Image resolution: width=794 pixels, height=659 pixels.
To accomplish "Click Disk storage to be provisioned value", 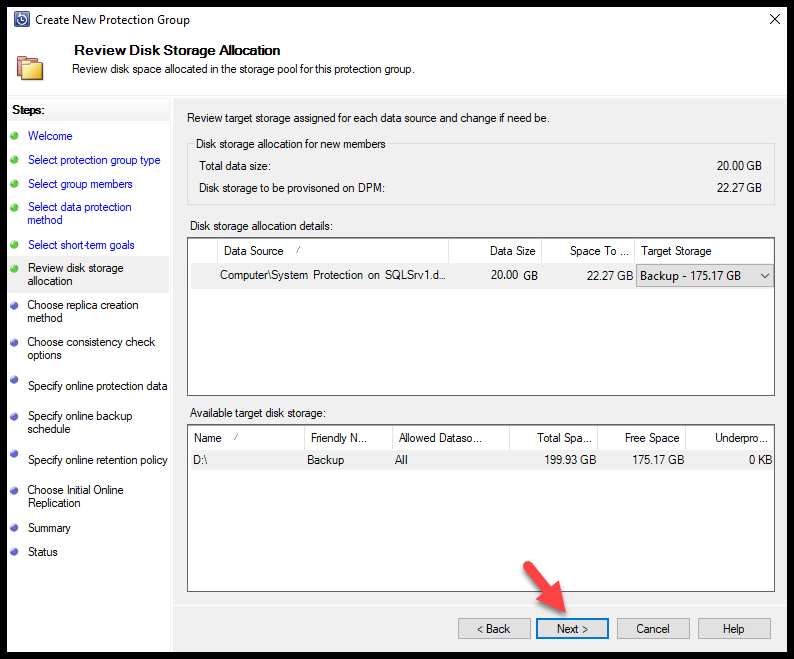I will tap(739, 188).
